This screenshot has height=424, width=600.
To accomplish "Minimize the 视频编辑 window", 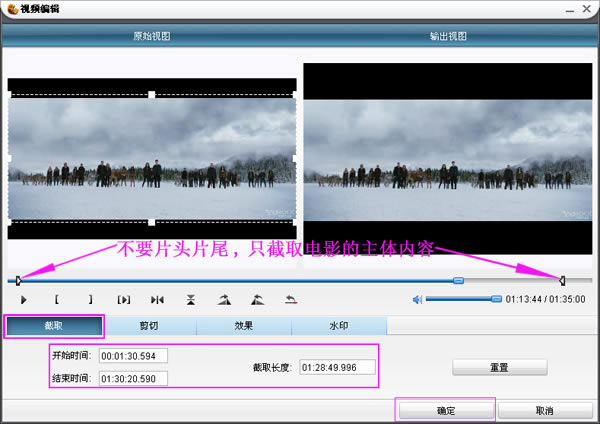I will (x=570, y=10).
